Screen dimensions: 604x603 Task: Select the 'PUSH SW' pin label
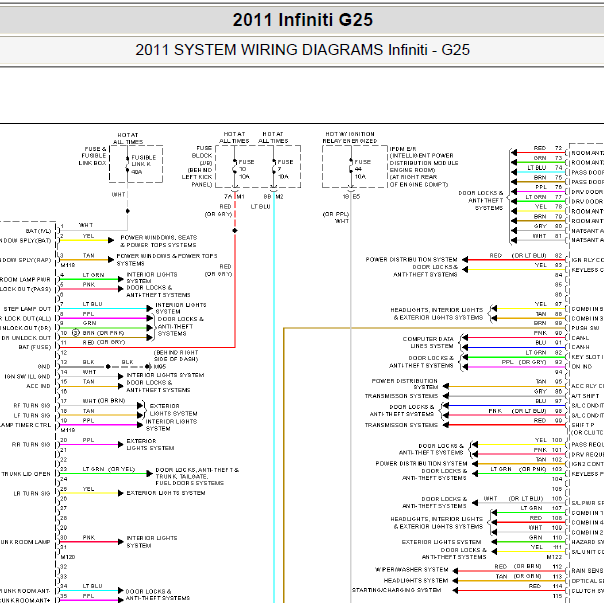tap(586, 328)
